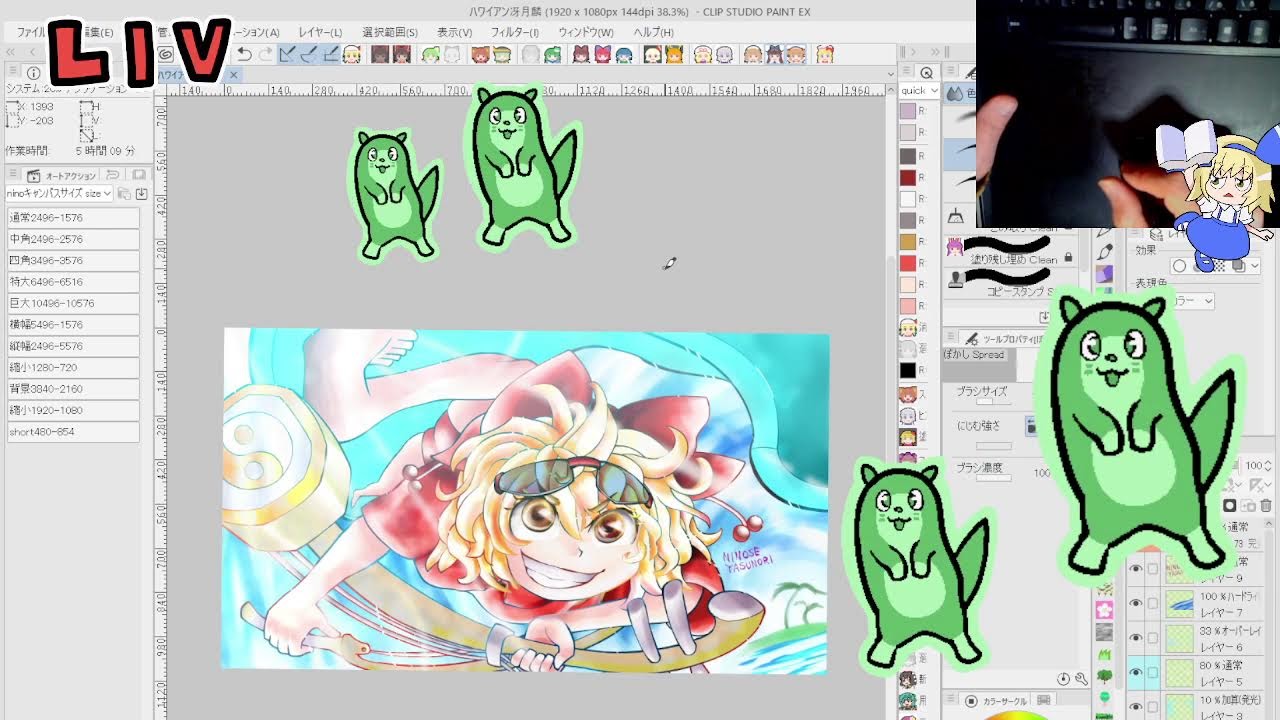Run the 背景3840-2160 auto action
The image size is (1280, 720).
(x=72, y=389)
